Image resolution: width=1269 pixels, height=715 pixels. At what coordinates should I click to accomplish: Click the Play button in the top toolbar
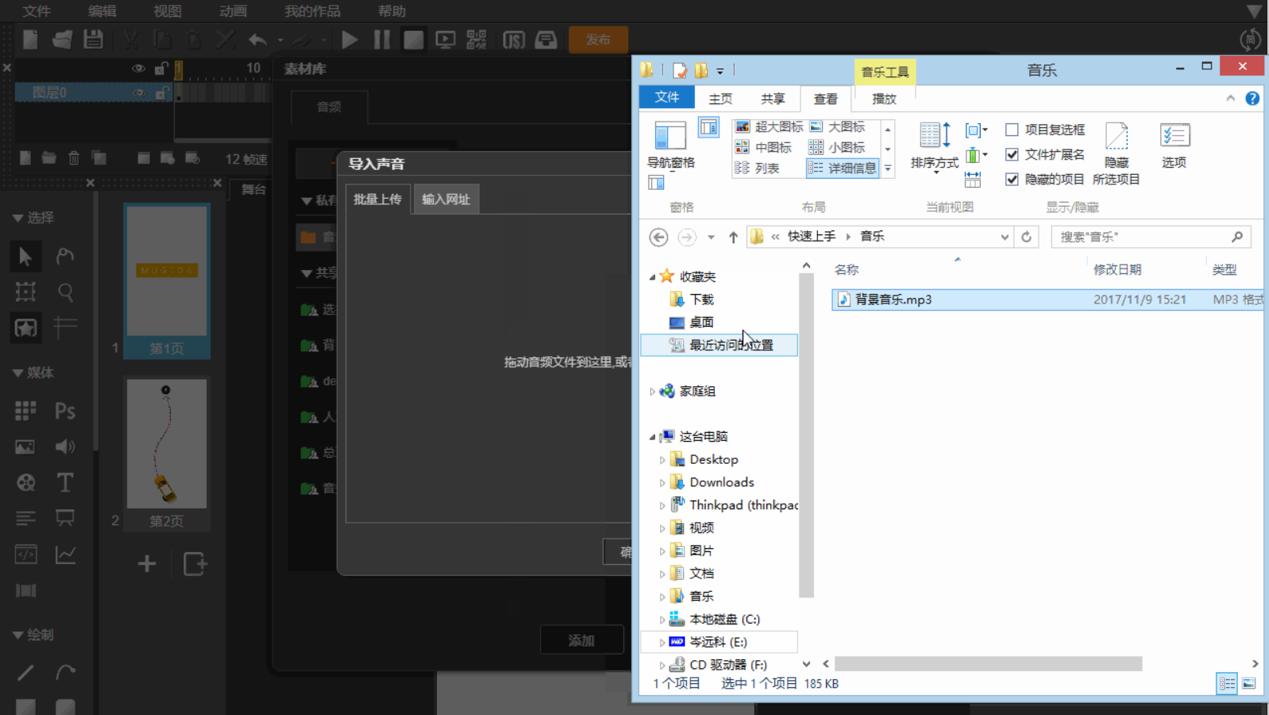point(349,40)
